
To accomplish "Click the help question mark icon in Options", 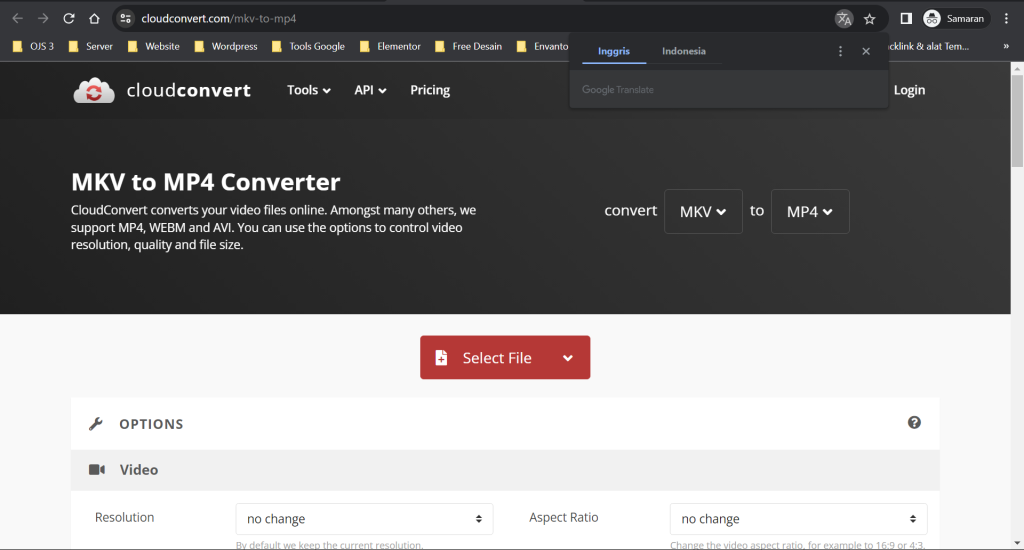I will pyautogui.click(x=914, y=423).
